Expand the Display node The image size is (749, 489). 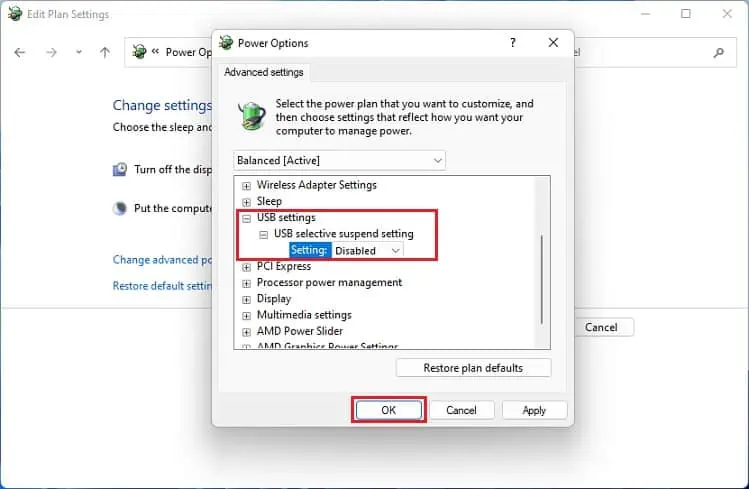point(246,299)
